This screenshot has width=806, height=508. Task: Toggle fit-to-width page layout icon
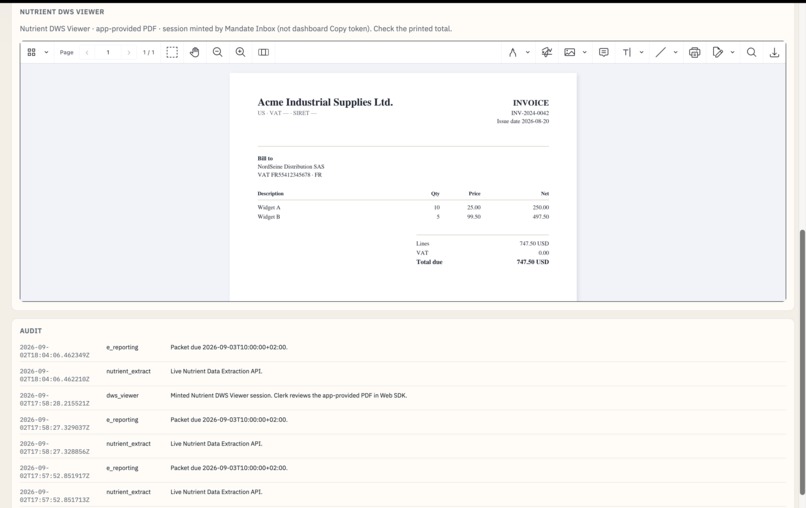(263, 52)
